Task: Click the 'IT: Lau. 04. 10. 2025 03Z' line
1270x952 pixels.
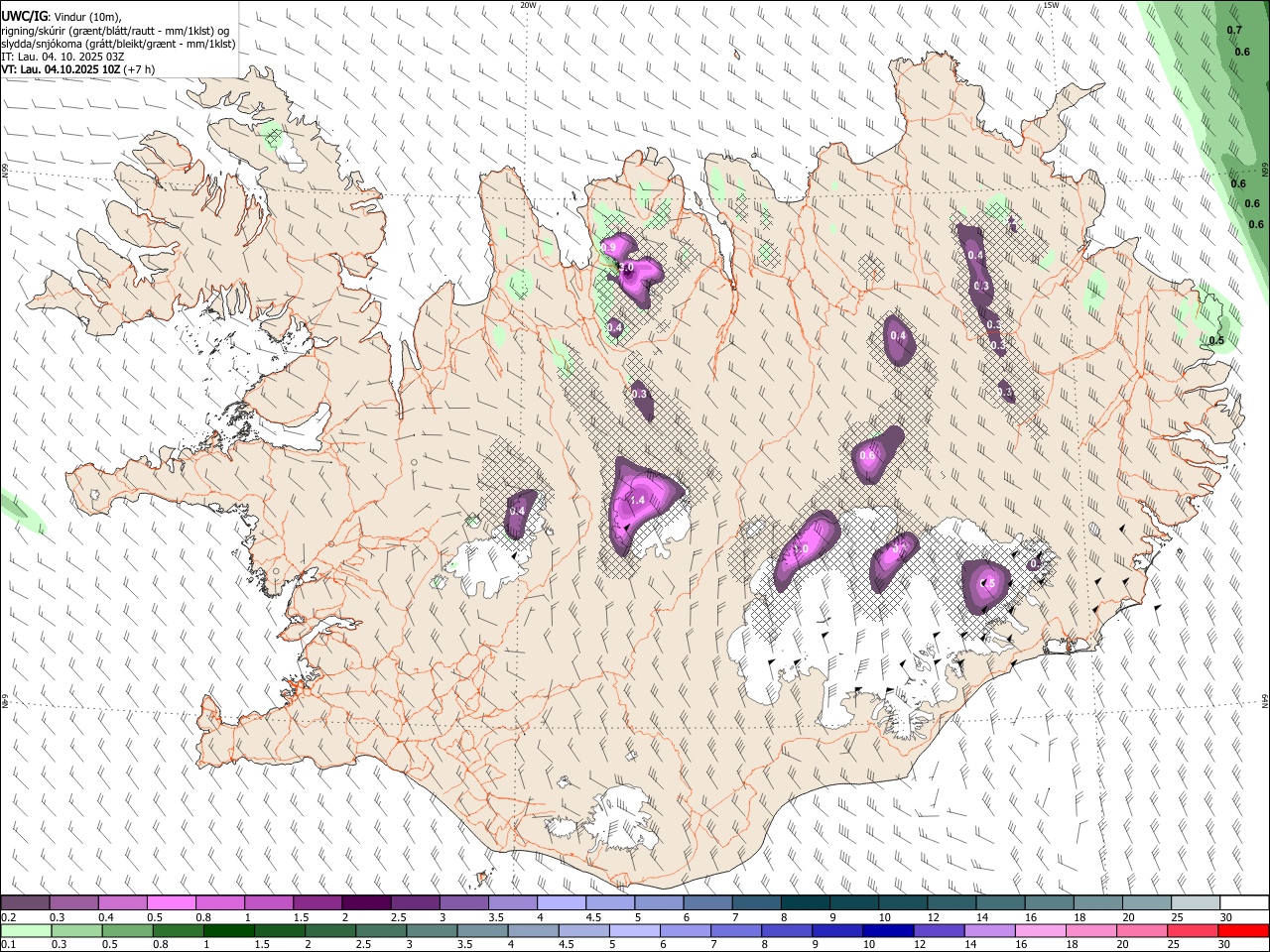Action: pyautogui.click(x=63, y=57)
